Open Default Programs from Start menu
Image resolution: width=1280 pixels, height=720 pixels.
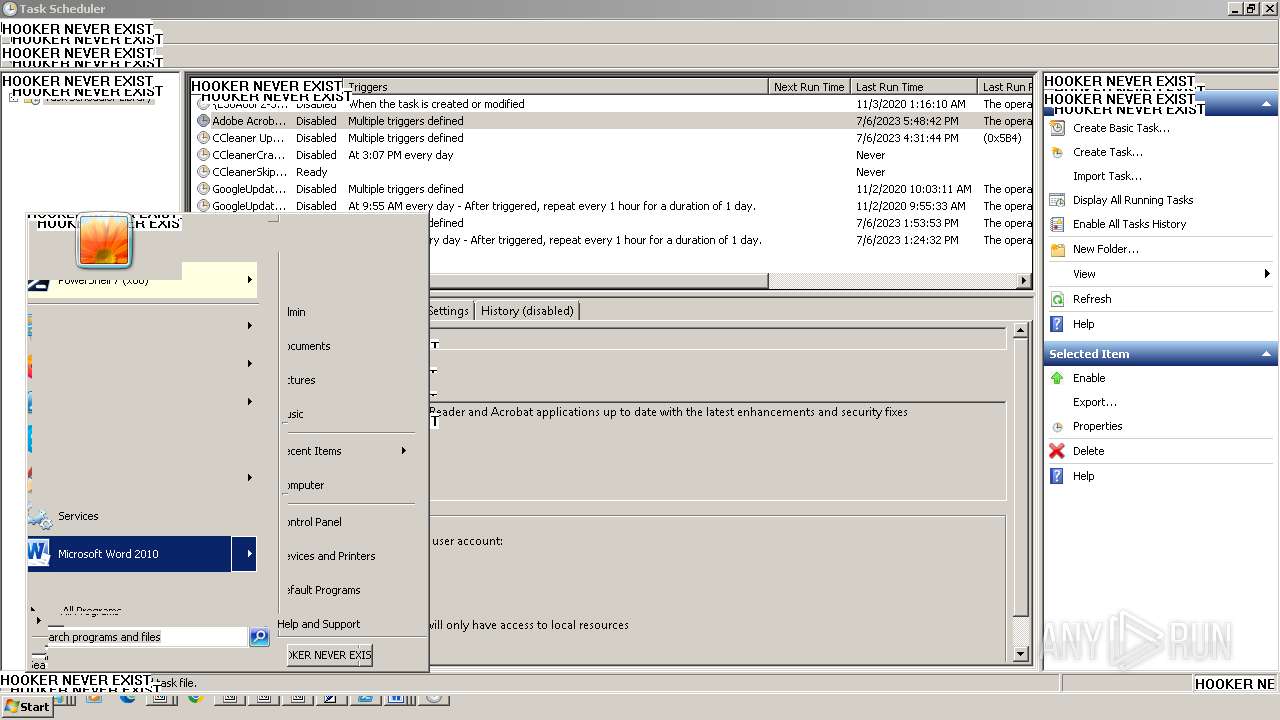322,590
